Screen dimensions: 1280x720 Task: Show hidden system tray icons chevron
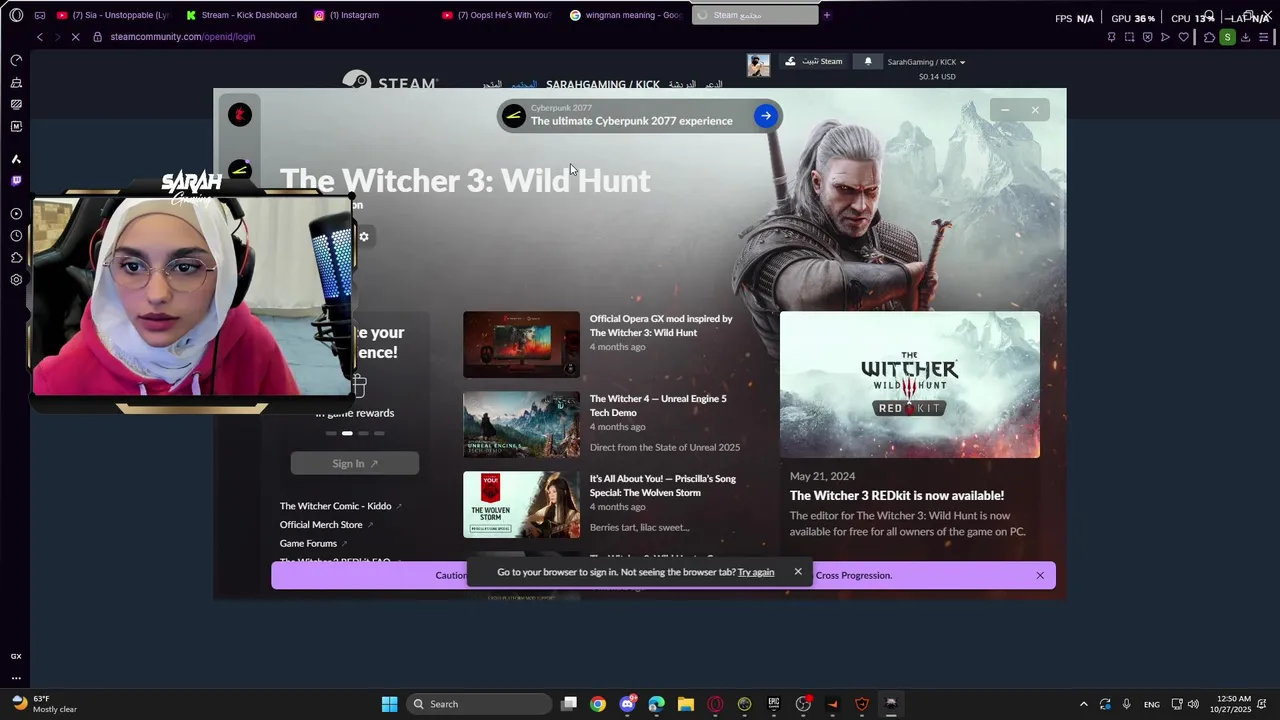point(1083,704)
